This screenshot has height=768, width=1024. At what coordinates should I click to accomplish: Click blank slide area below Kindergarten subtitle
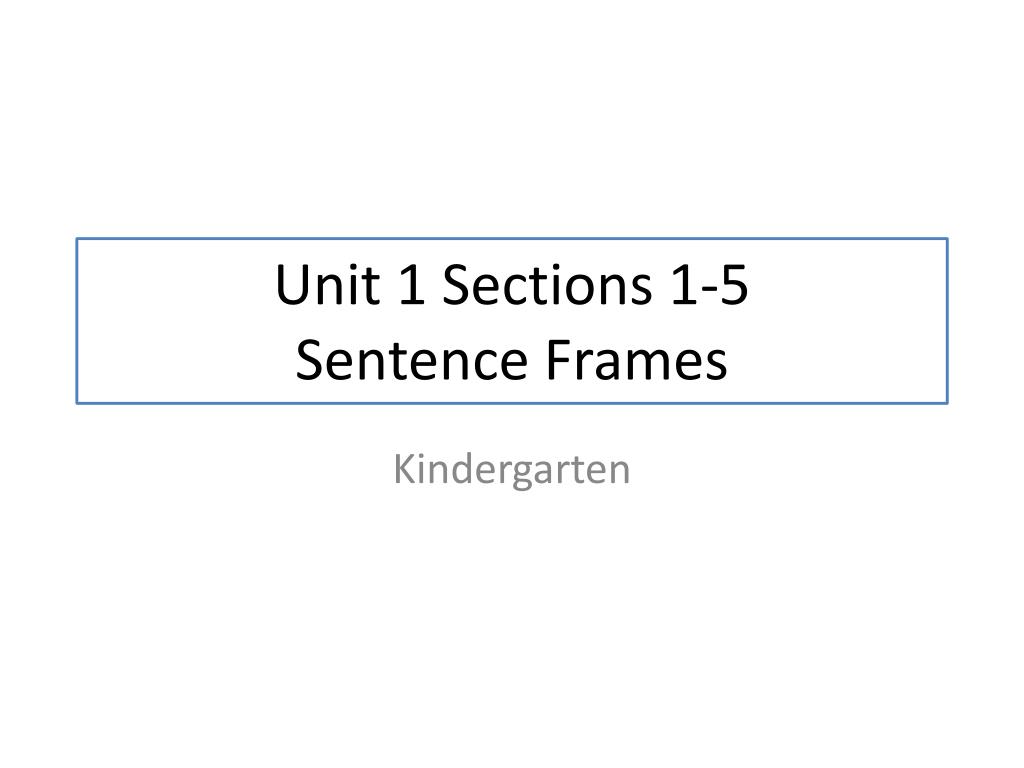pyautogui.click(x=512, y=620)
